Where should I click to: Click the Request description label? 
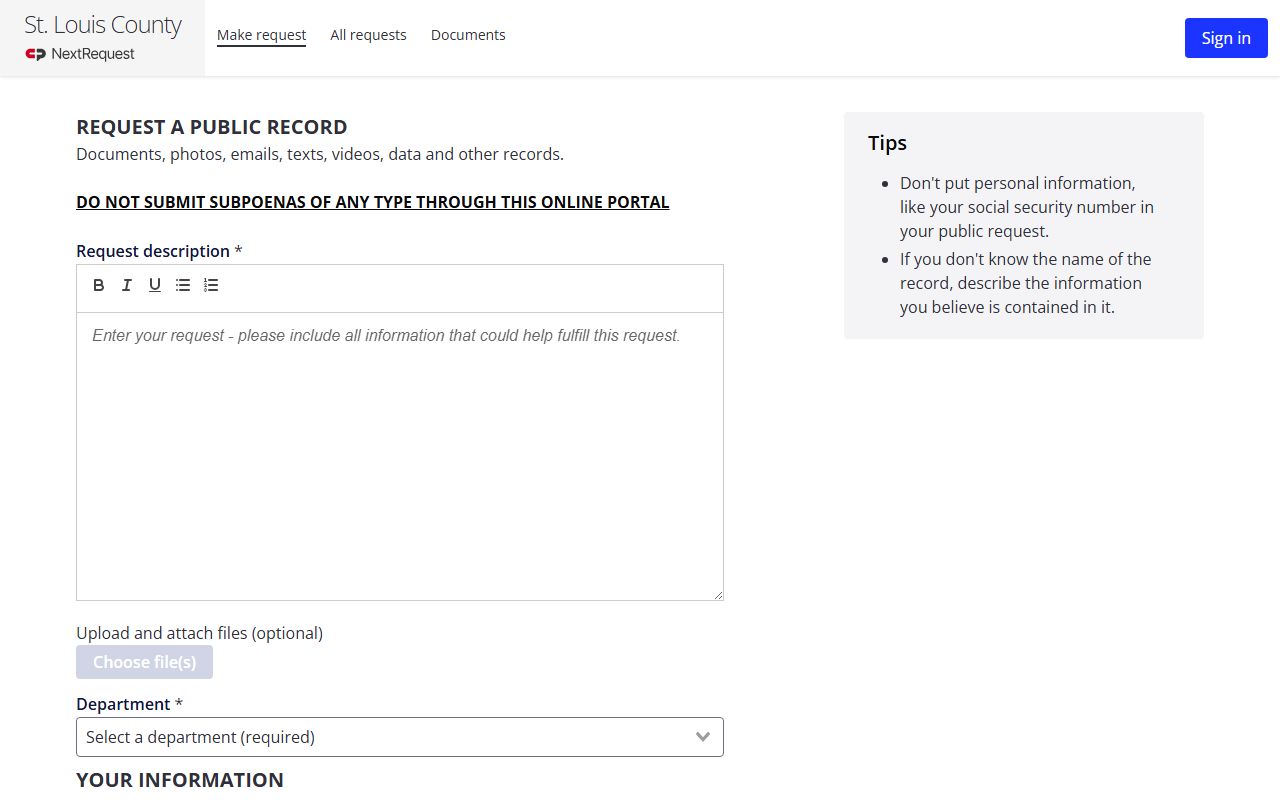pos(153,251)
